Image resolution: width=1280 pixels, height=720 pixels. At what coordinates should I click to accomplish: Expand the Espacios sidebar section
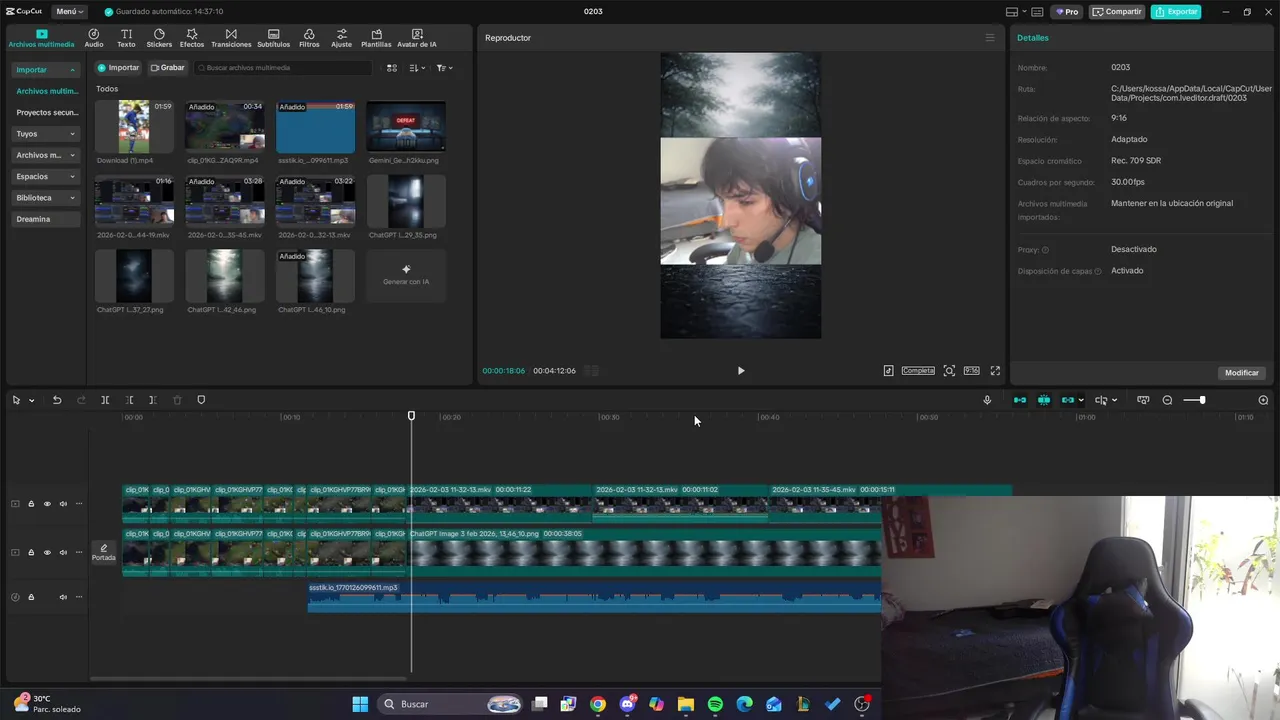tap(46, 176)
